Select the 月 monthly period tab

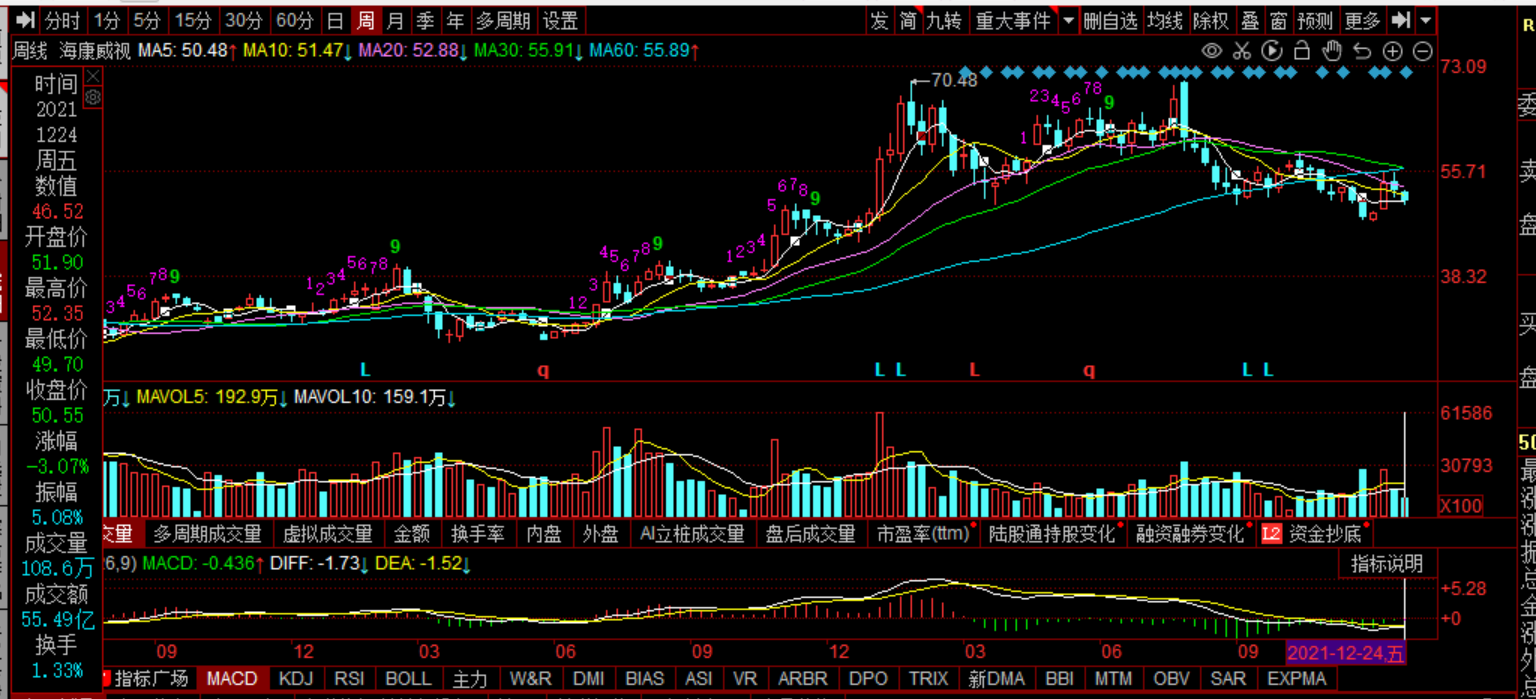[396, 20]
